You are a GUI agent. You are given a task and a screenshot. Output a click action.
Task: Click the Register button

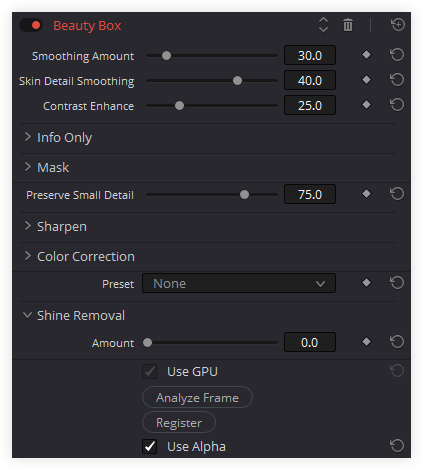click(x=179, y=422)
